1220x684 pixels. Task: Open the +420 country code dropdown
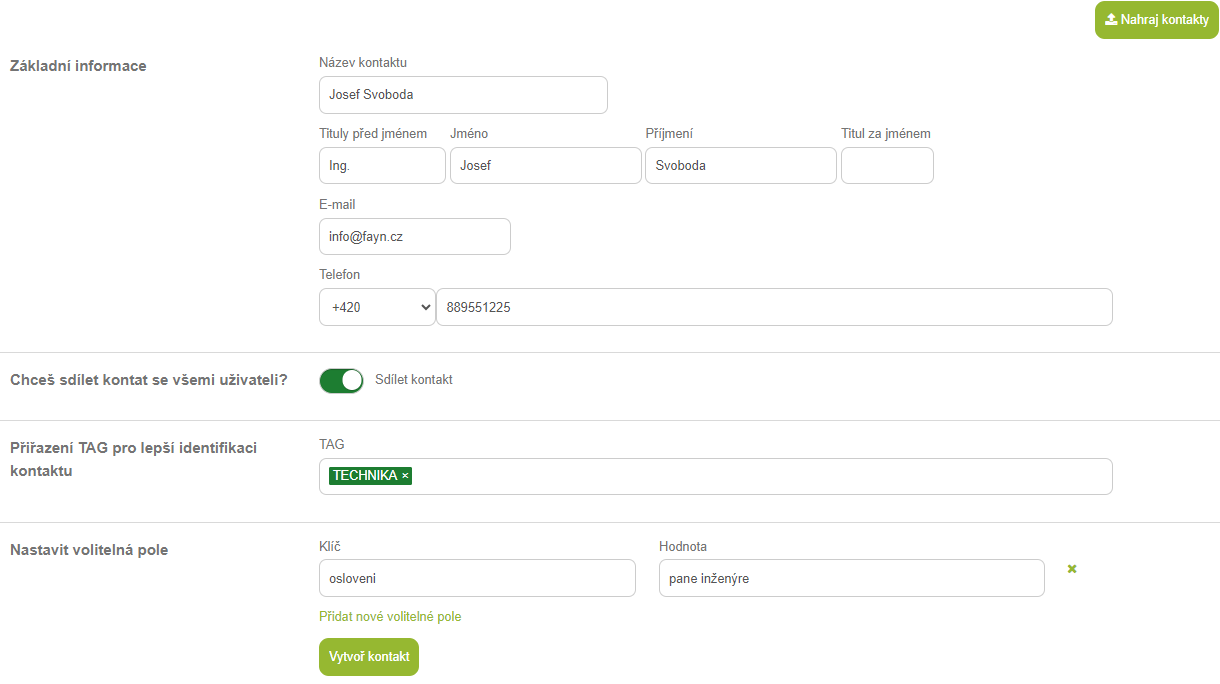click(x=377, y=307)
